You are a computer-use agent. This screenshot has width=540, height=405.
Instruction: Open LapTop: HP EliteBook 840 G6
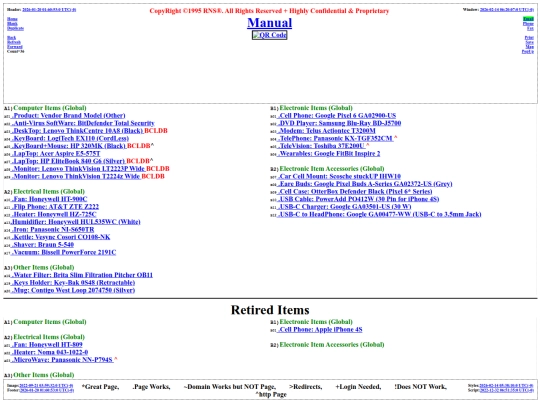pos(69,161)
